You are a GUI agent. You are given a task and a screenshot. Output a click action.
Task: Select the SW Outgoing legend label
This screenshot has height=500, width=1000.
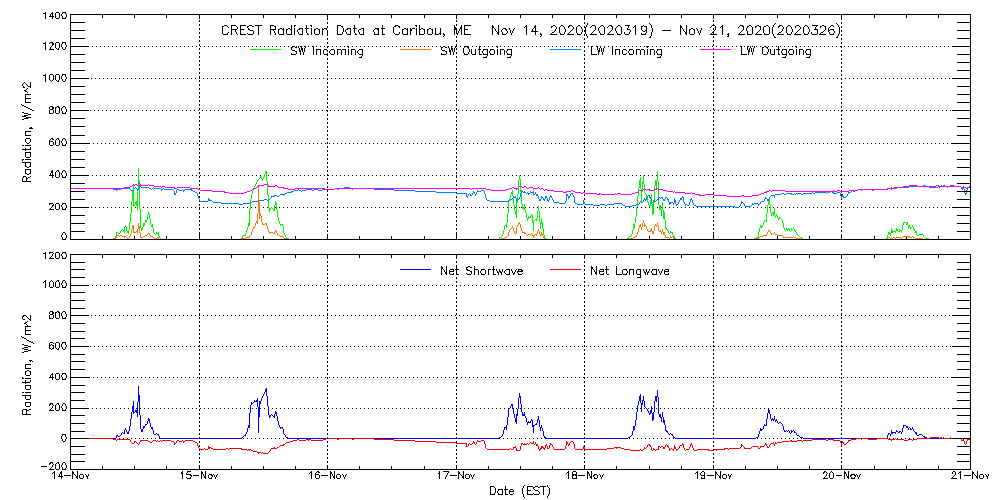[476, 52]
